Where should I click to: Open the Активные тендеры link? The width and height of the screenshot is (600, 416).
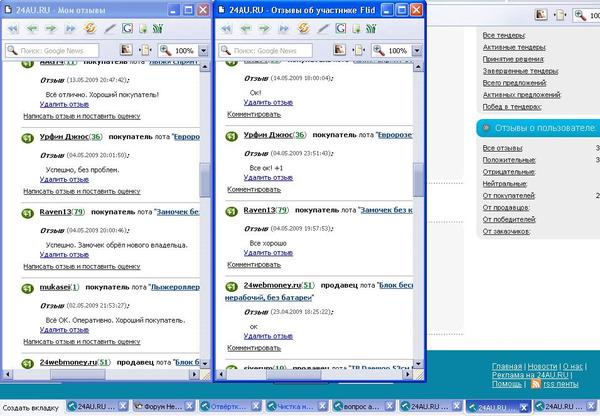514,47
